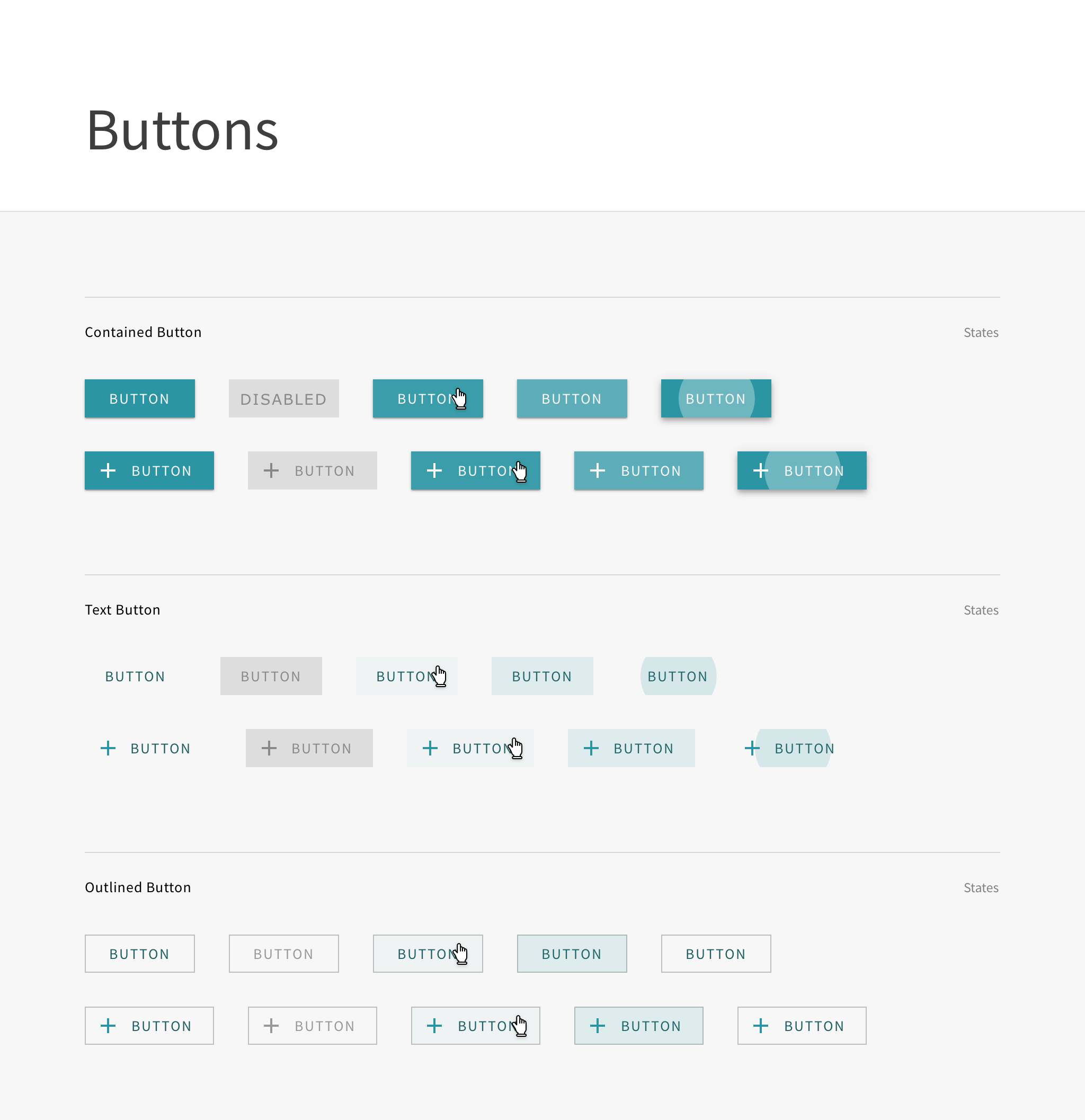Open States link in the Outlined Button section
Viewport: 1085px width, 1120px height.
(x=981, y=888)
